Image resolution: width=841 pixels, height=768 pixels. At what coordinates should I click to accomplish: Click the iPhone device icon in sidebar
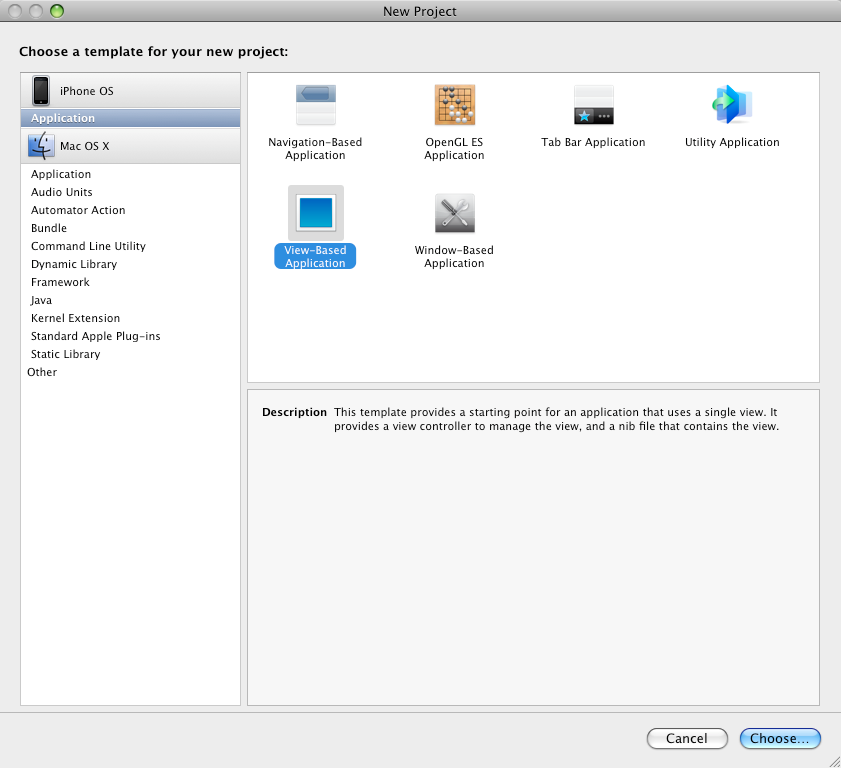click(41, 91)
